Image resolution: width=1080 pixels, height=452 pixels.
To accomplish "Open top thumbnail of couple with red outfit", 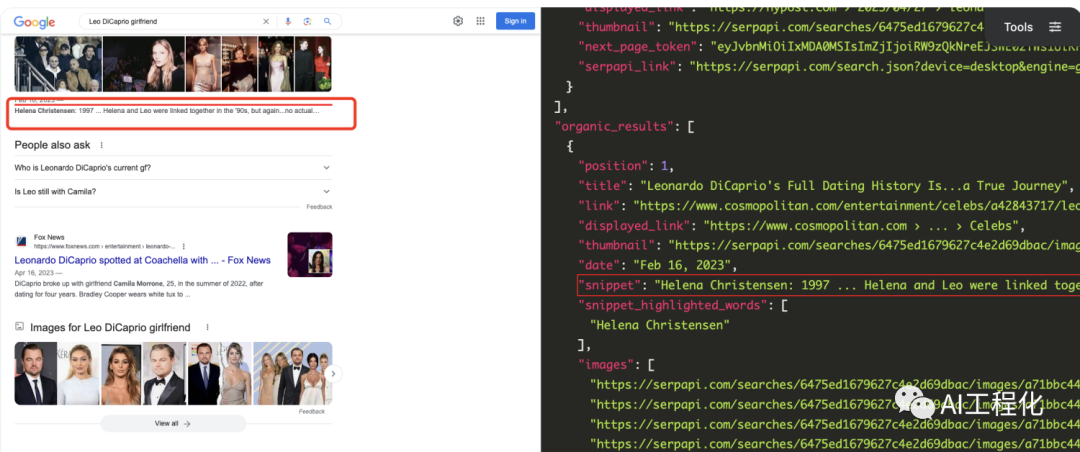I will click(x=313, y=63).
